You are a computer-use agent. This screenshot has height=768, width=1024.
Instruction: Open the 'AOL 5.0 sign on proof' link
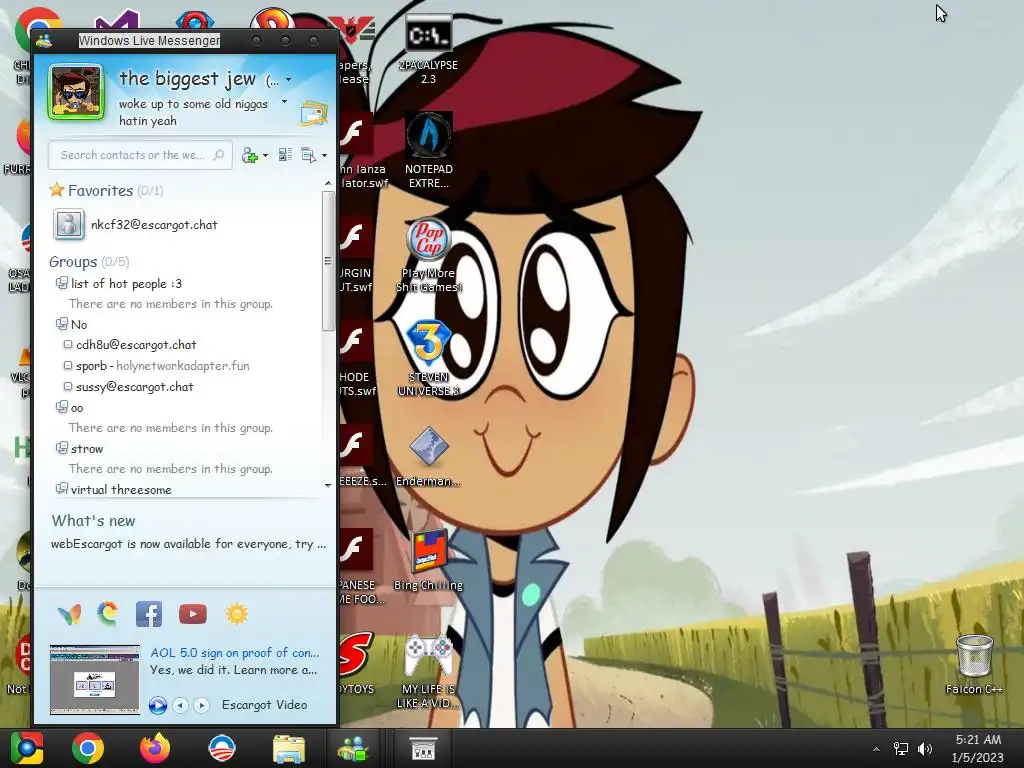[234, 652]
